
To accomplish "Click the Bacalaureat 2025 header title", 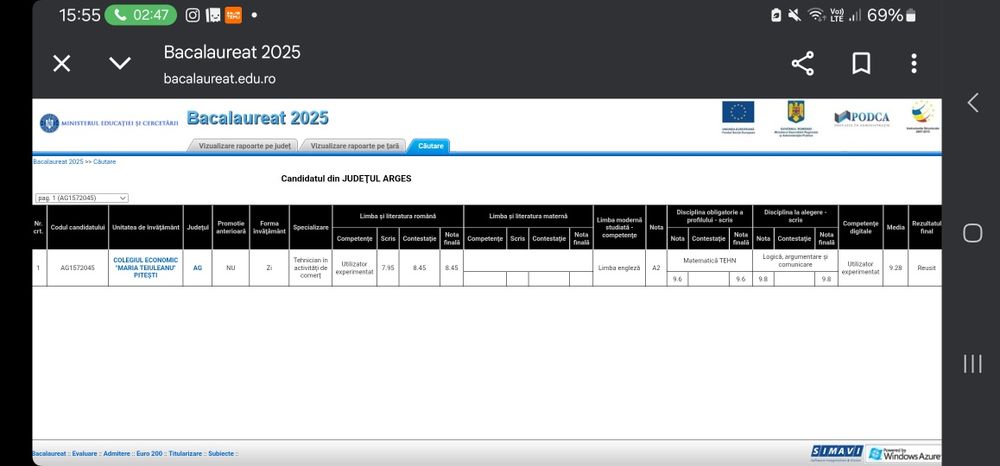I will click(x=258, y=118).
